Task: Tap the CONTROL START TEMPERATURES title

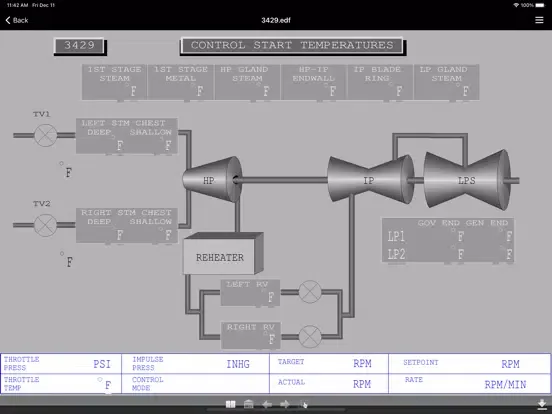Action: coord(293,46)
